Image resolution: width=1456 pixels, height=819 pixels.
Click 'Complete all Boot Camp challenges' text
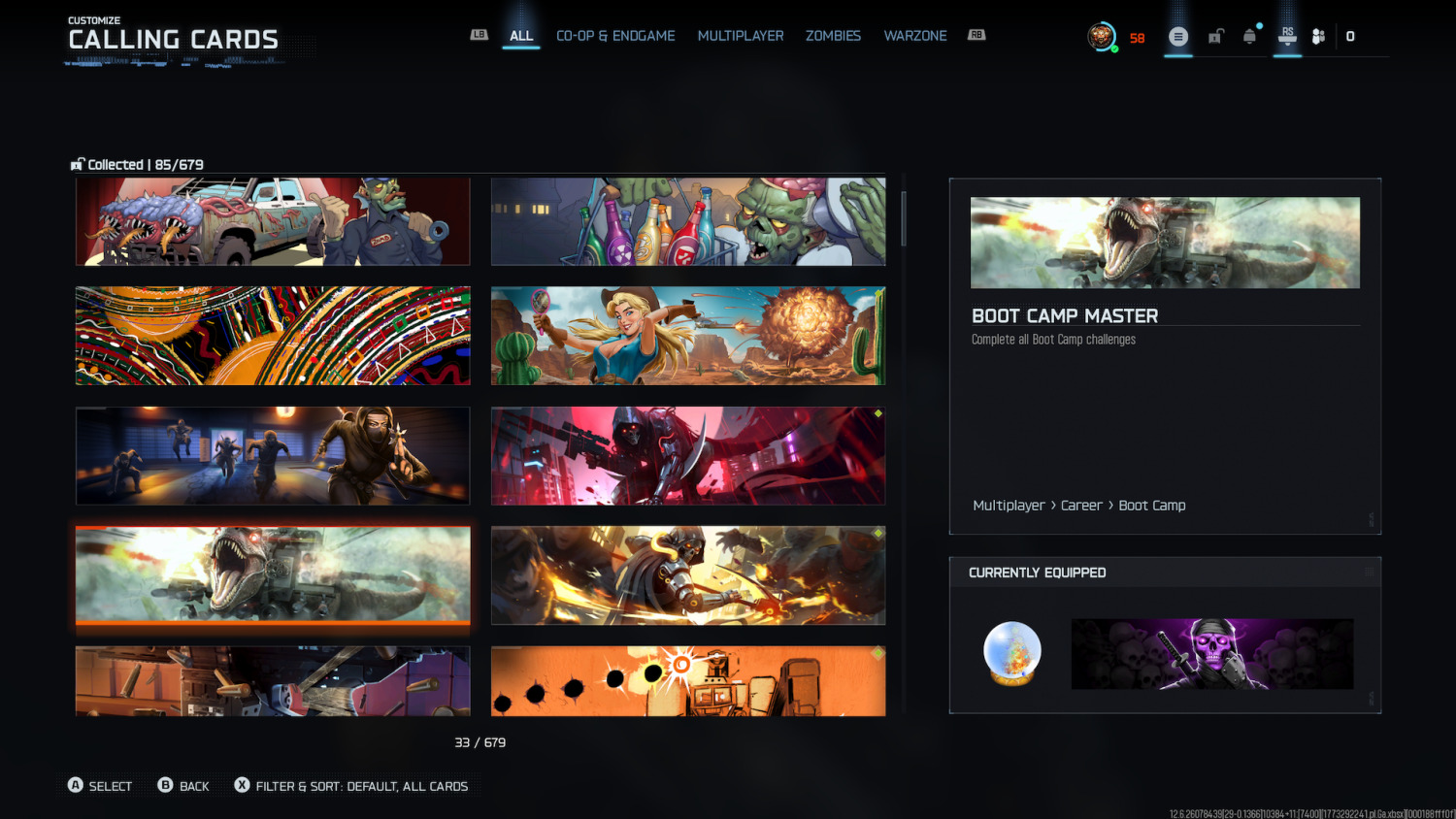pyautogui.click(x=1053, y=340)
